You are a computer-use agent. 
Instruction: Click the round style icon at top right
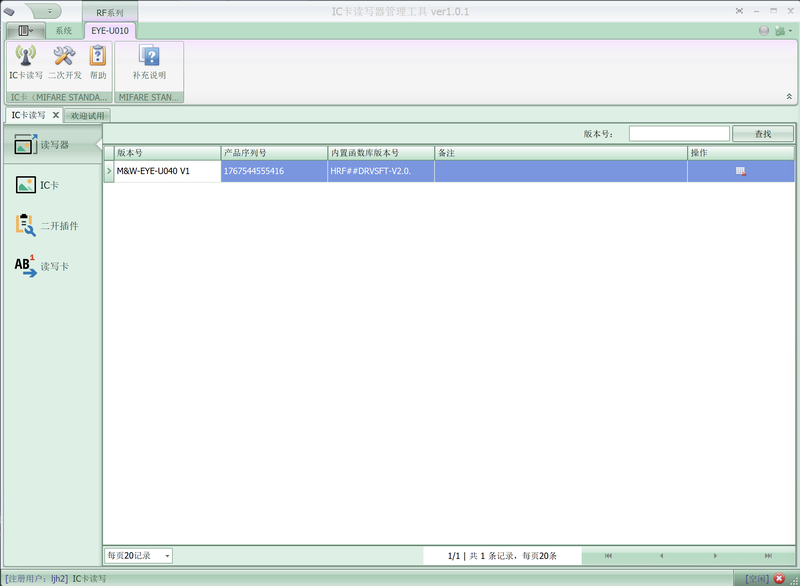coord(764,31)
